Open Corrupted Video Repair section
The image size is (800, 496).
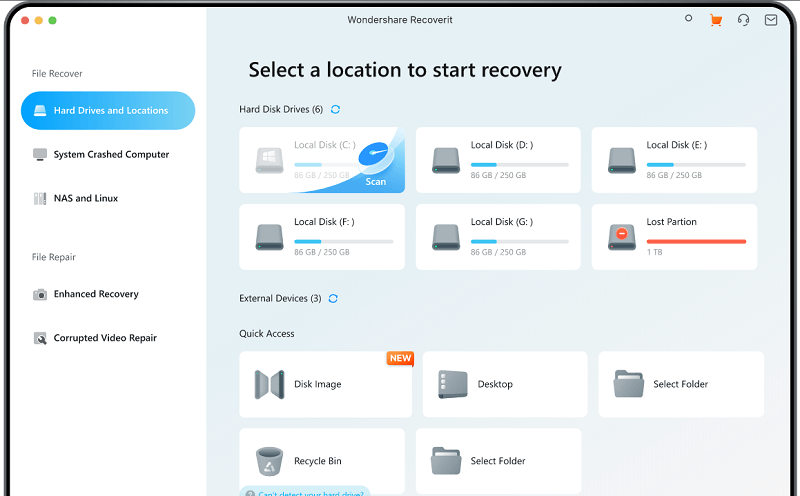(x=95, y=338)
